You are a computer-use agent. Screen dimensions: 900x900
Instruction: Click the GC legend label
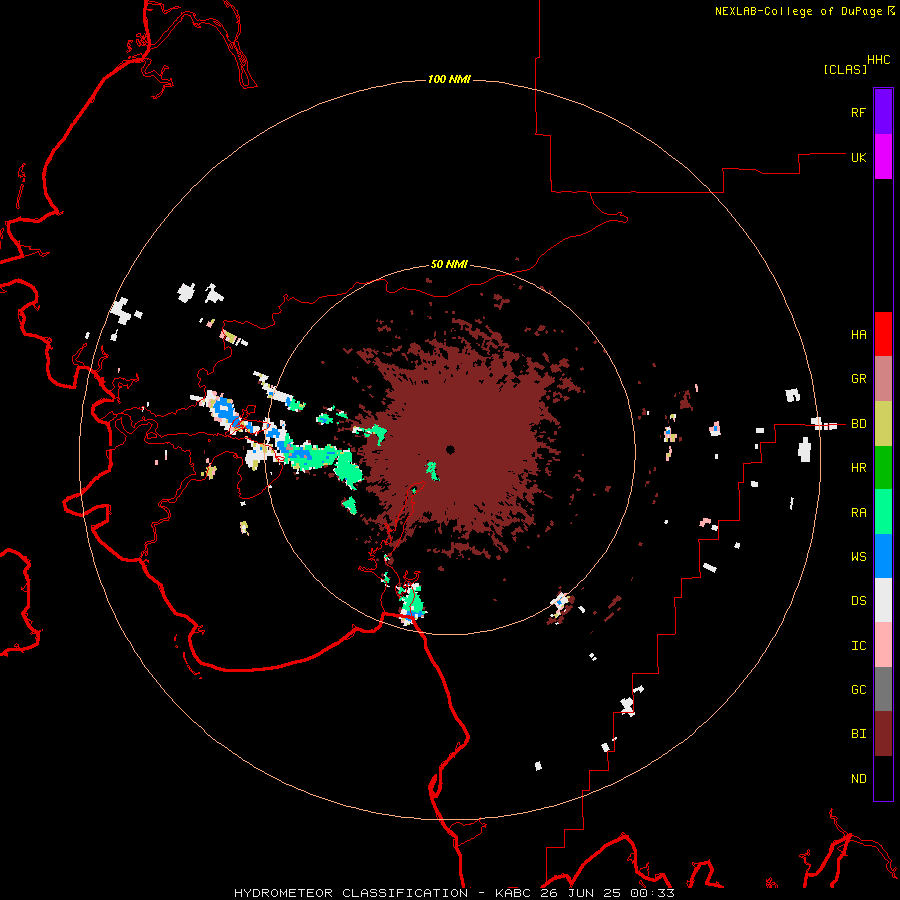click(x=858, y=689)
